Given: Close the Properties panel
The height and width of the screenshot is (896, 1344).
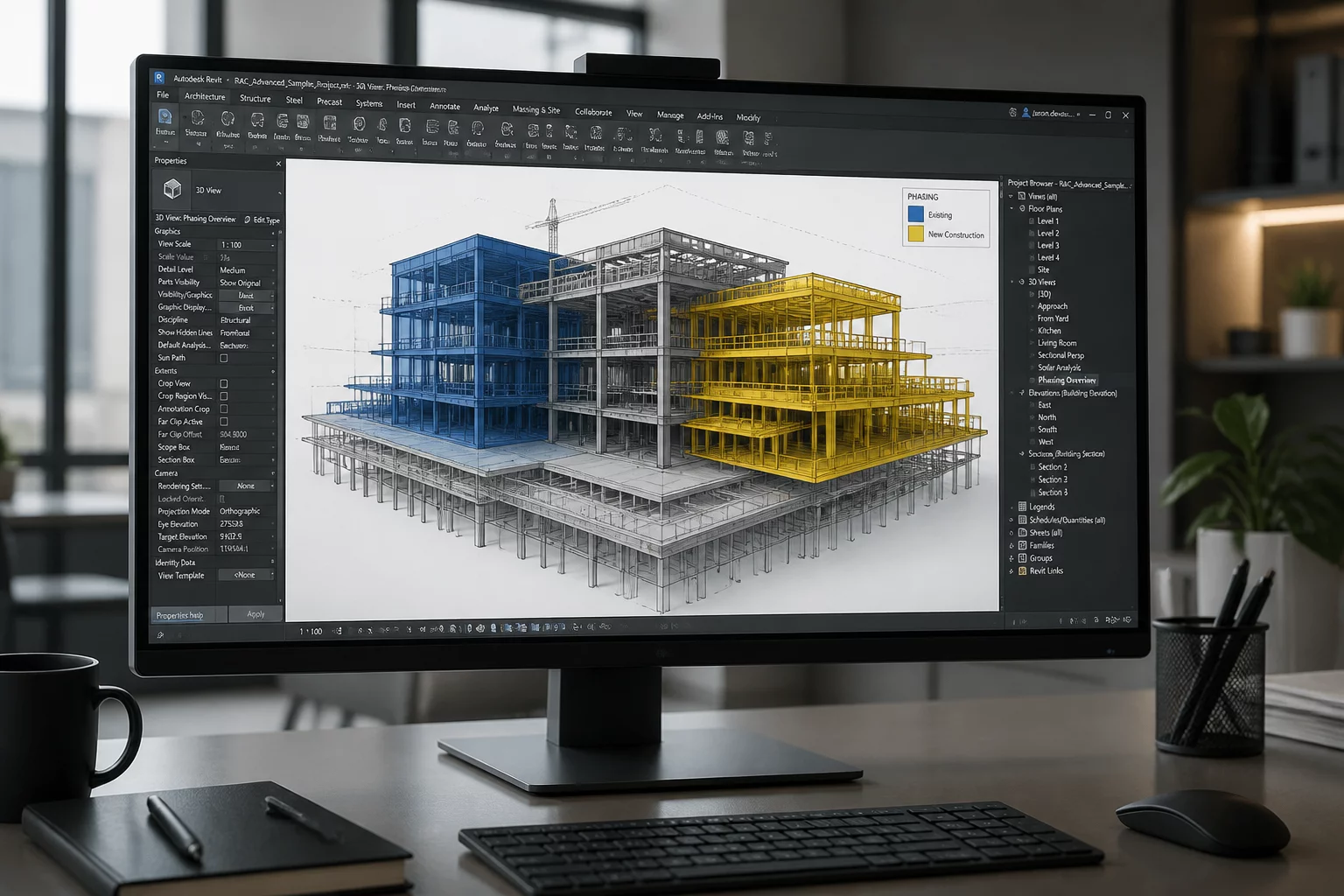Looking at the screenshot, I should coord(279,164).
